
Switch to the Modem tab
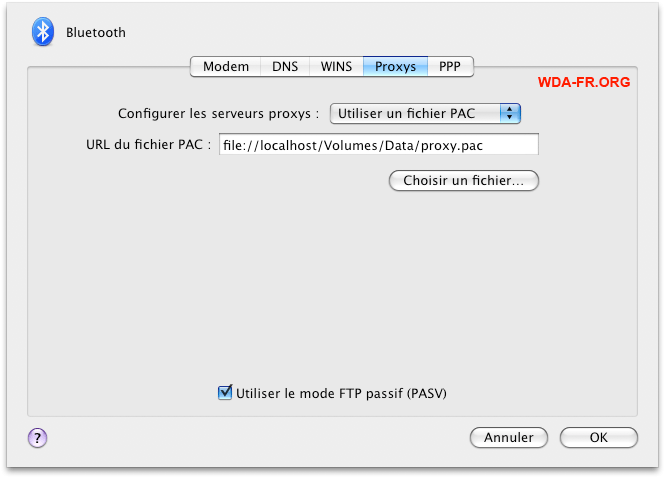[226, 67]
